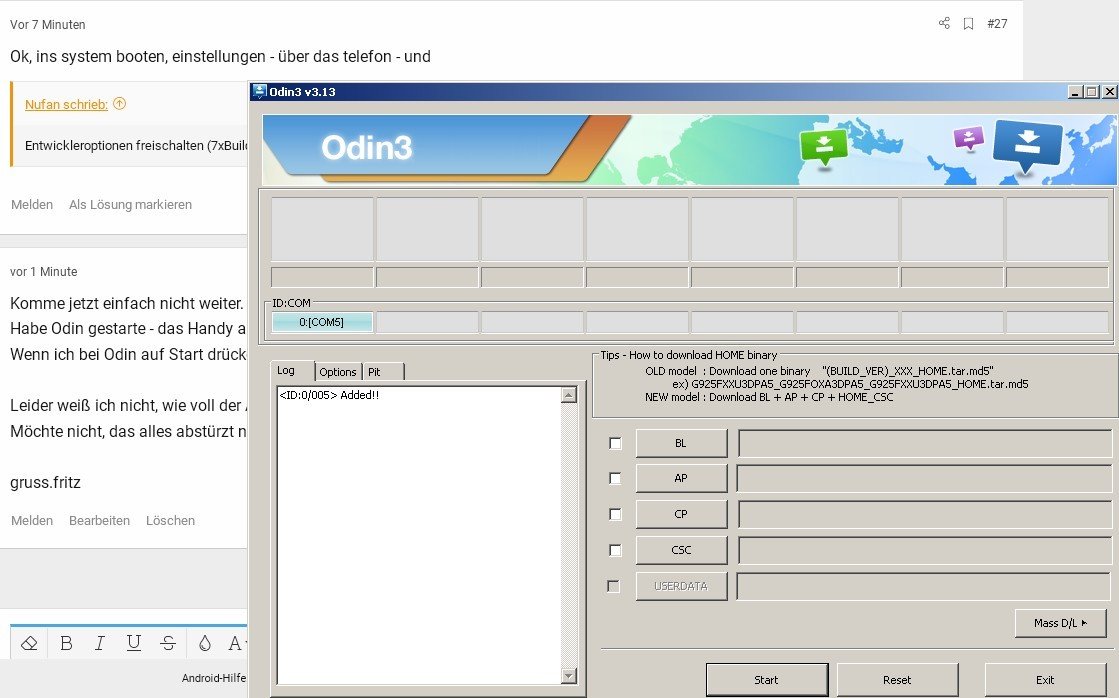1119x698 pixels.
Task: Switch to the Options tab in Odin
Action: 338,372
